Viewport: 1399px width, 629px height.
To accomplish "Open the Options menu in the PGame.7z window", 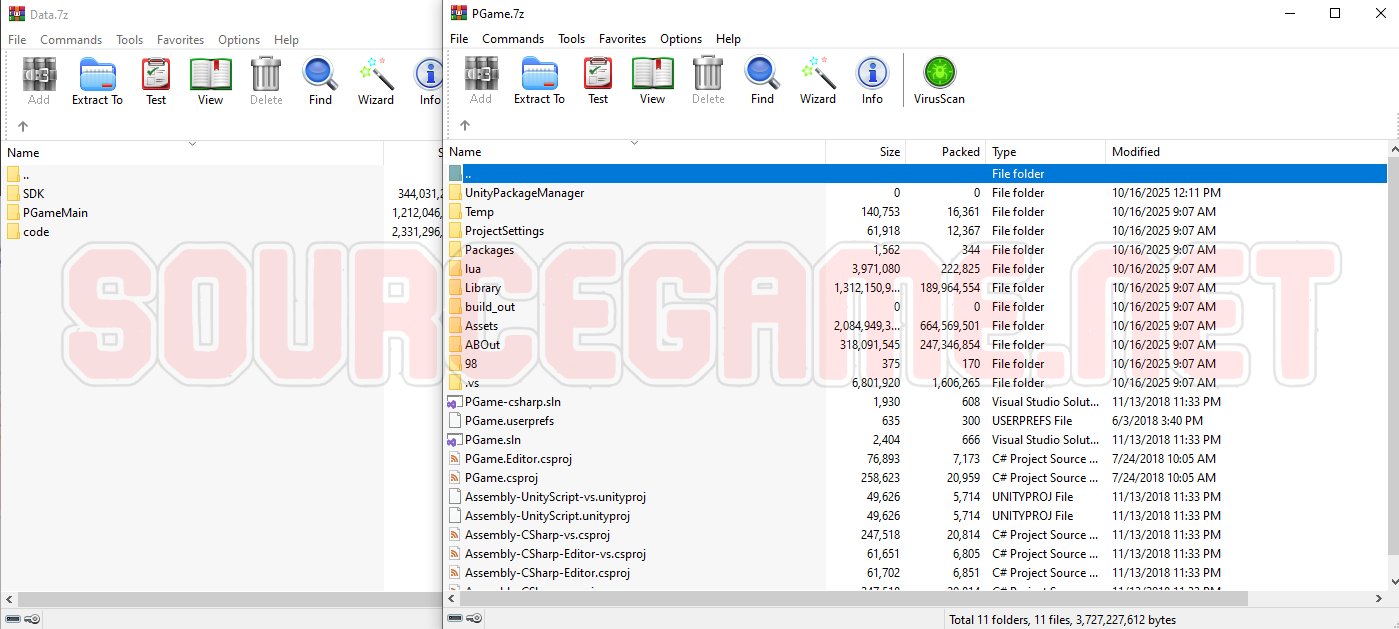I will point(681,39).
